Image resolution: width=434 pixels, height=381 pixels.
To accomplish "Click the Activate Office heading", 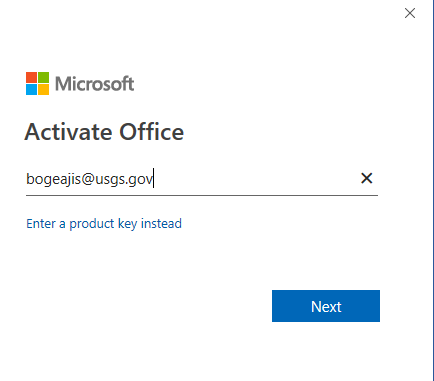I will pos(104,132).
